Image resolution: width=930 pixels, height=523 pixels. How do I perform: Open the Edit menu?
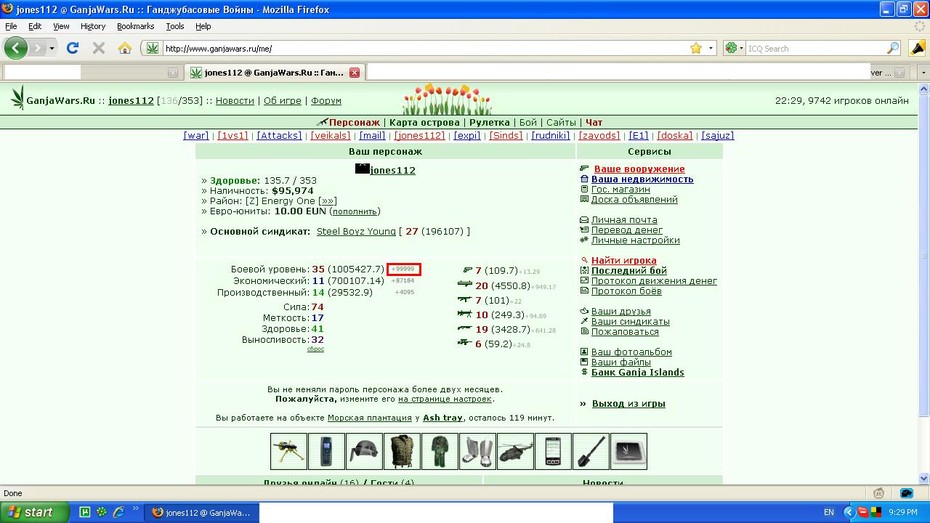click(34, 26)
